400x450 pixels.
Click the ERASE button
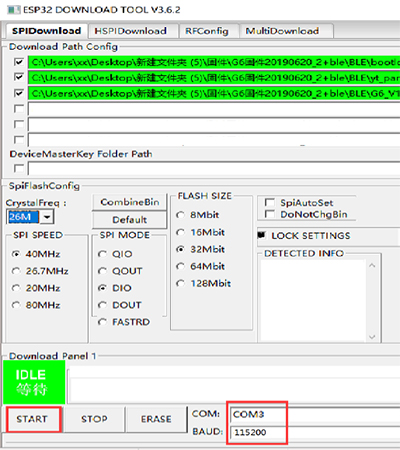(156, 419)
